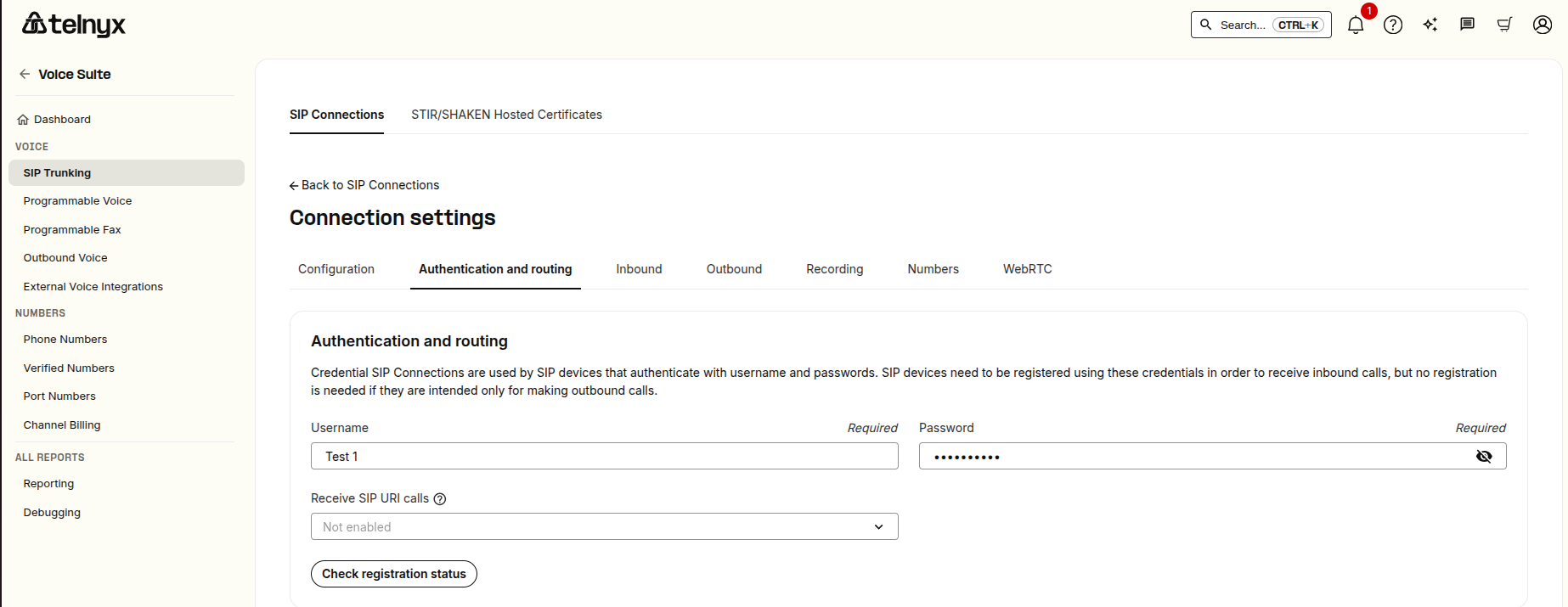This screenshot has height=607, width=1568.
Task: Click the Receive SIP URI calls help icon
Action: (440, 499)
